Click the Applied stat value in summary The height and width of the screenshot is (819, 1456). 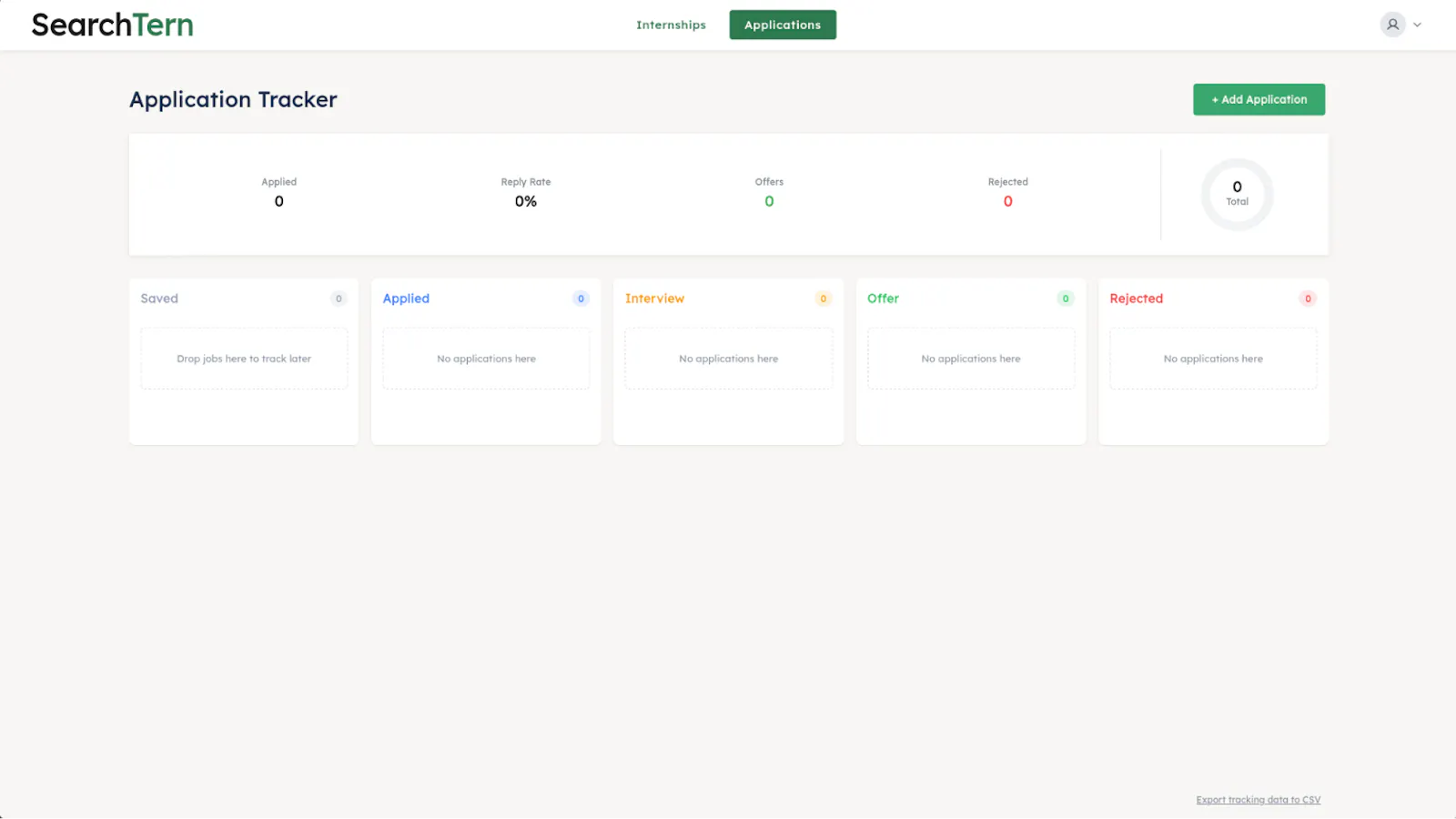(278, 201)
